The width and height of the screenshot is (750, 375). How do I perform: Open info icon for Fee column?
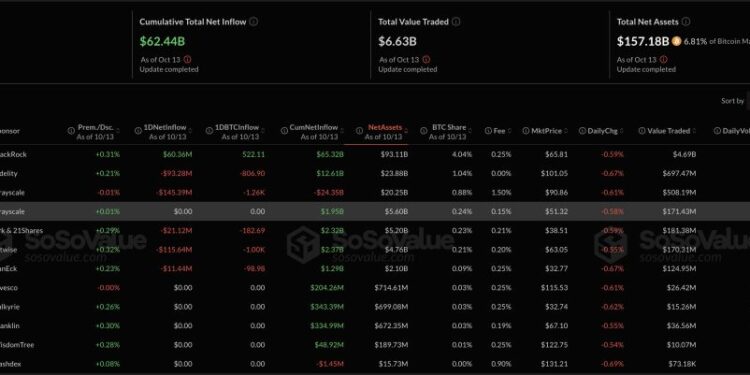488,131
